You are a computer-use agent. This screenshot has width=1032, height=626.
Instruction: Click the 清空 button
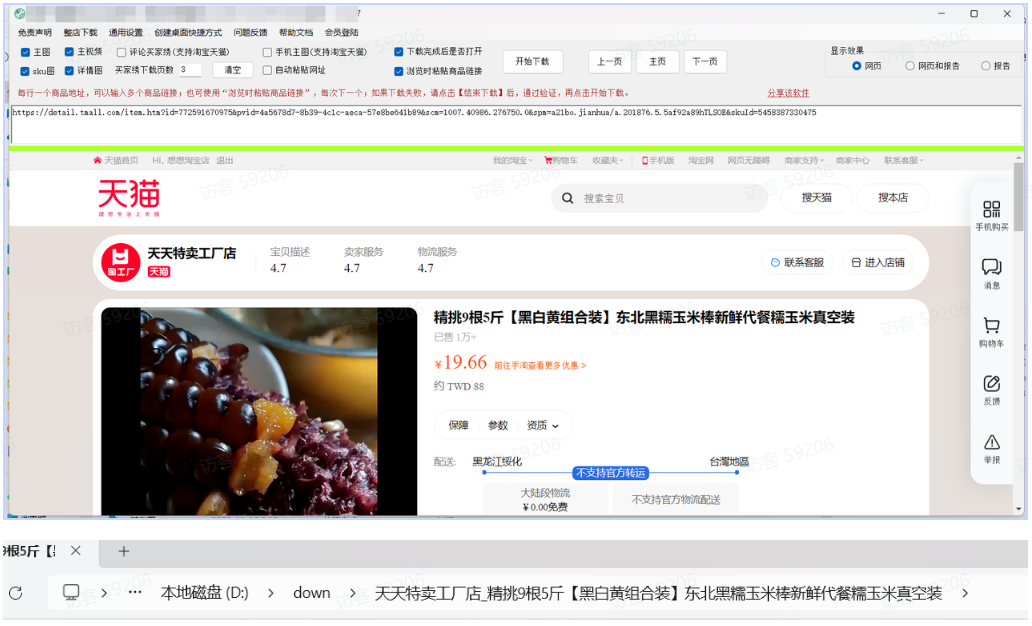[x=233, y=70]
